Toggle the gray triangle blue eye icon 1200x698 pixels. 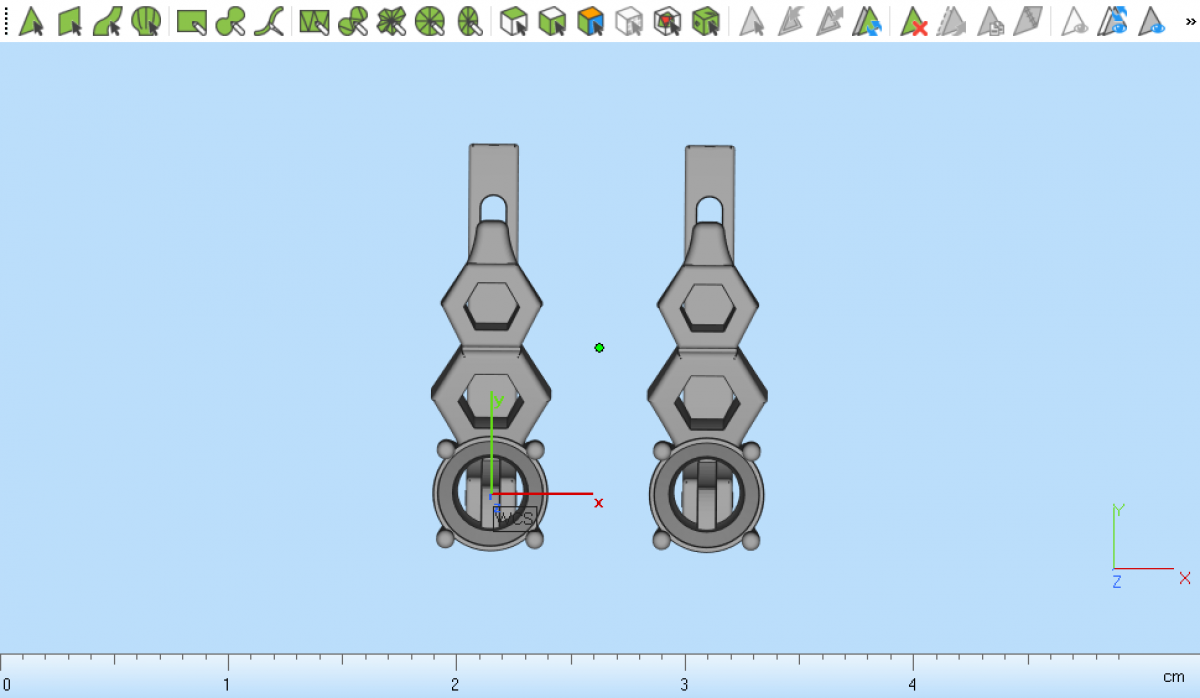click(x=1152, y=21)
